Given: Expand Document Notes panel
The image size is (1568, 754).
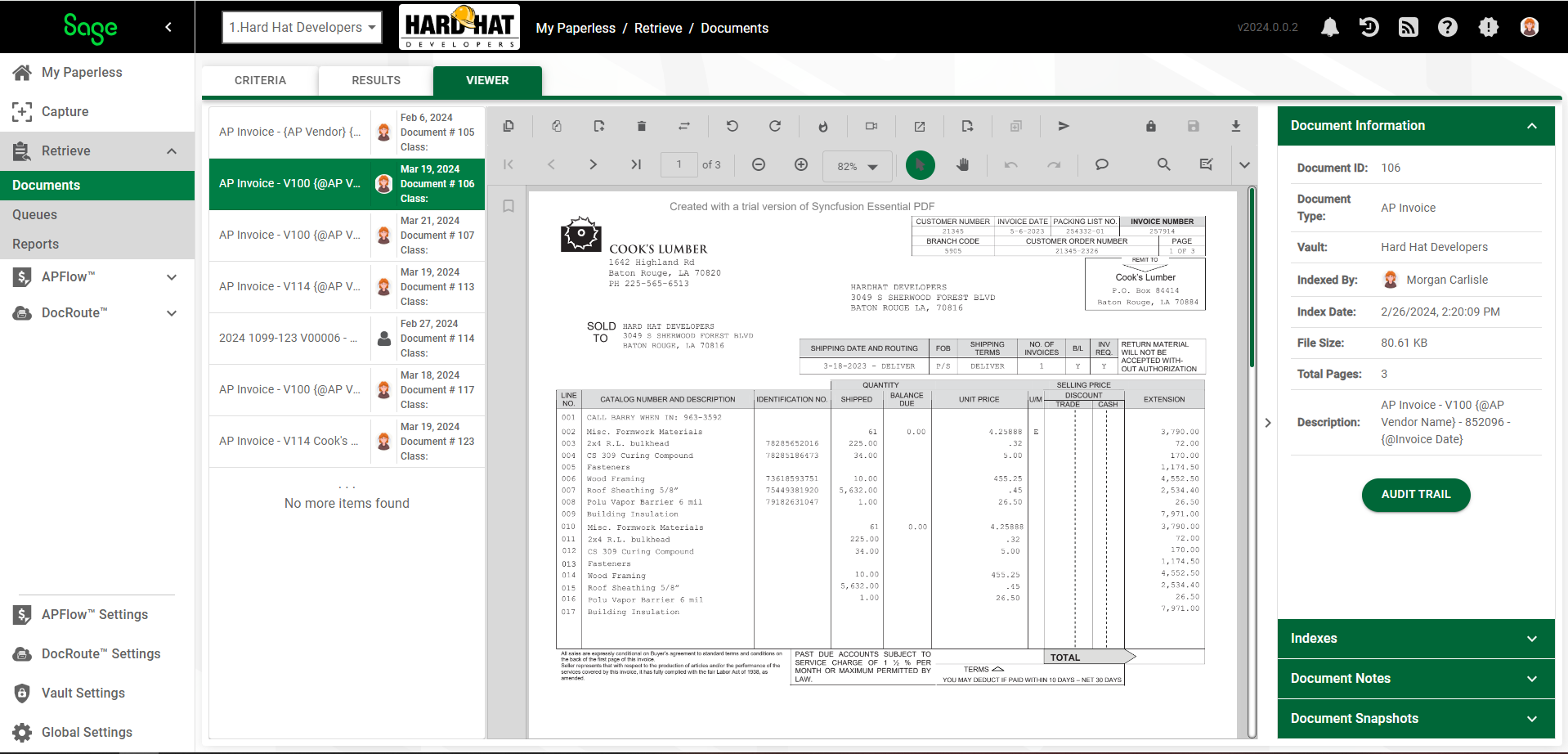Looking at the screenshot, I should [1416, 679].
